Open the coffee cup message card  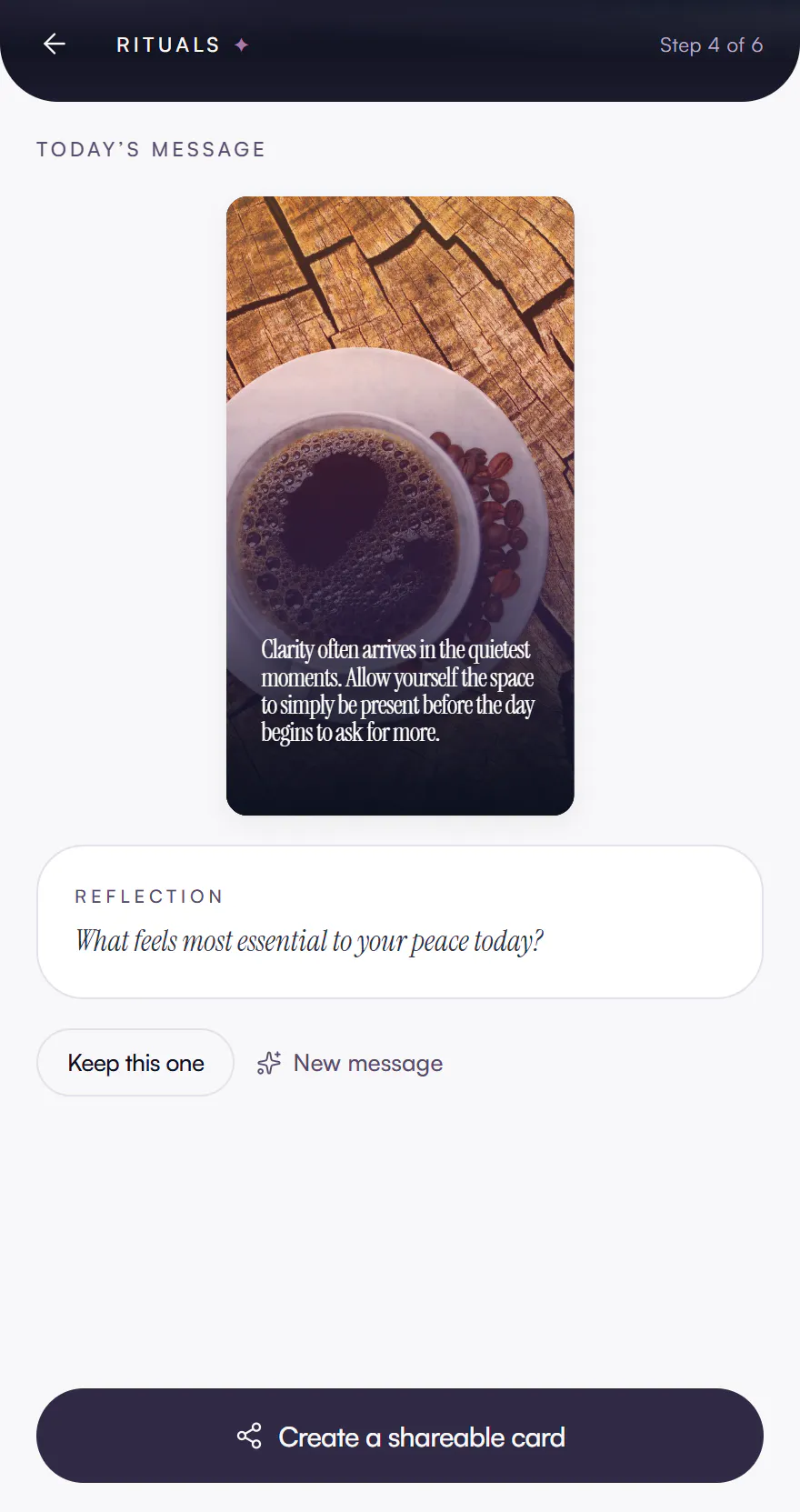[400, 506]
